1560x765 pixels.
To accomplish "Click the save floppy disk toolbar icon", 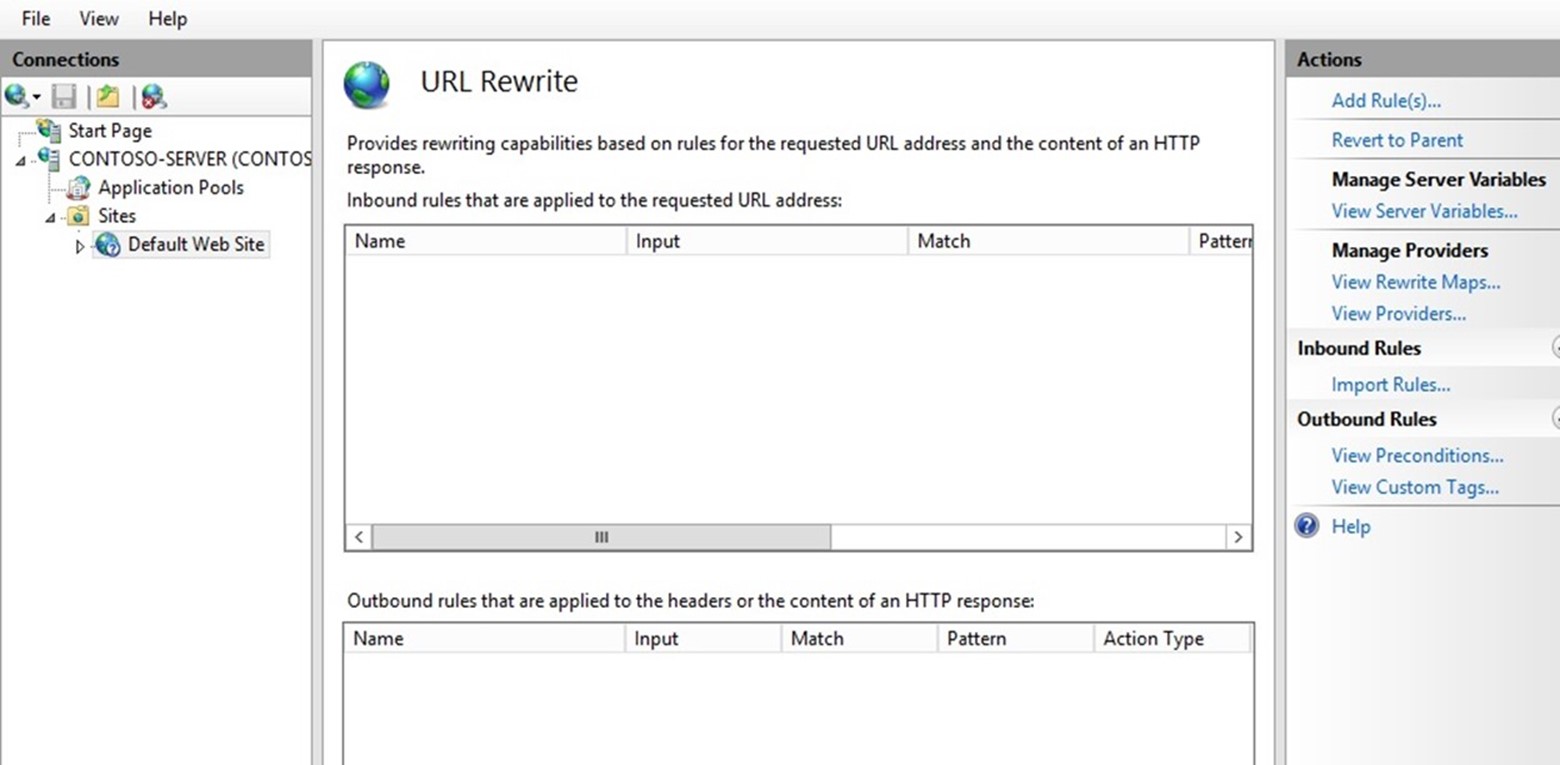I will coord(64,96).
